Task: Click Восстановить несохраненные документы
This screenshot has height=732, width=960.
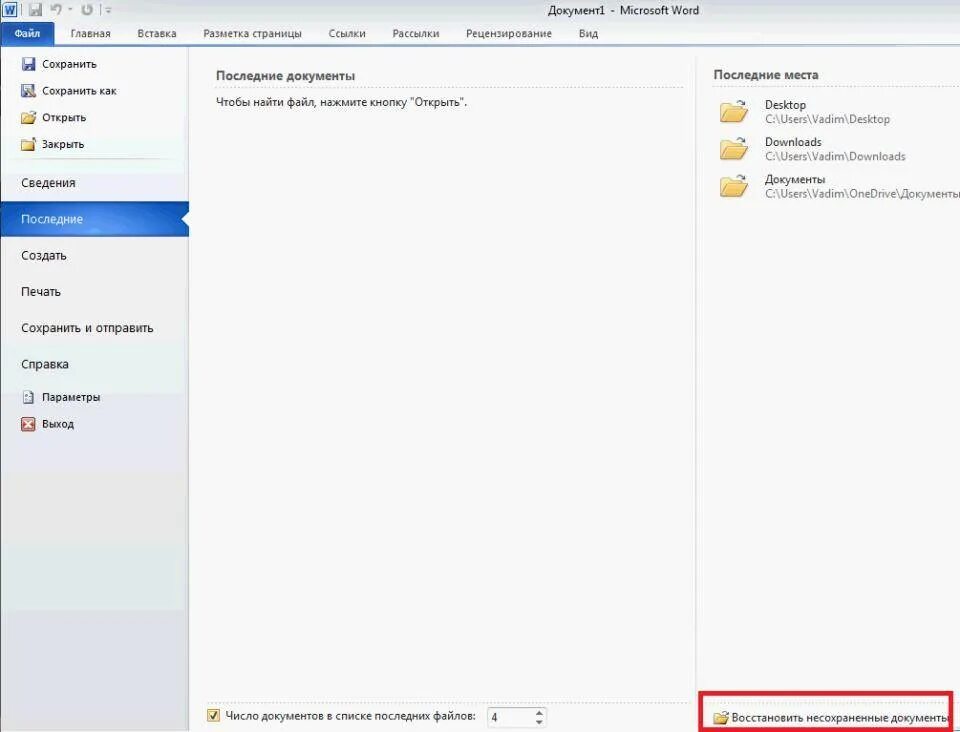Action: [x=831, y=717]
